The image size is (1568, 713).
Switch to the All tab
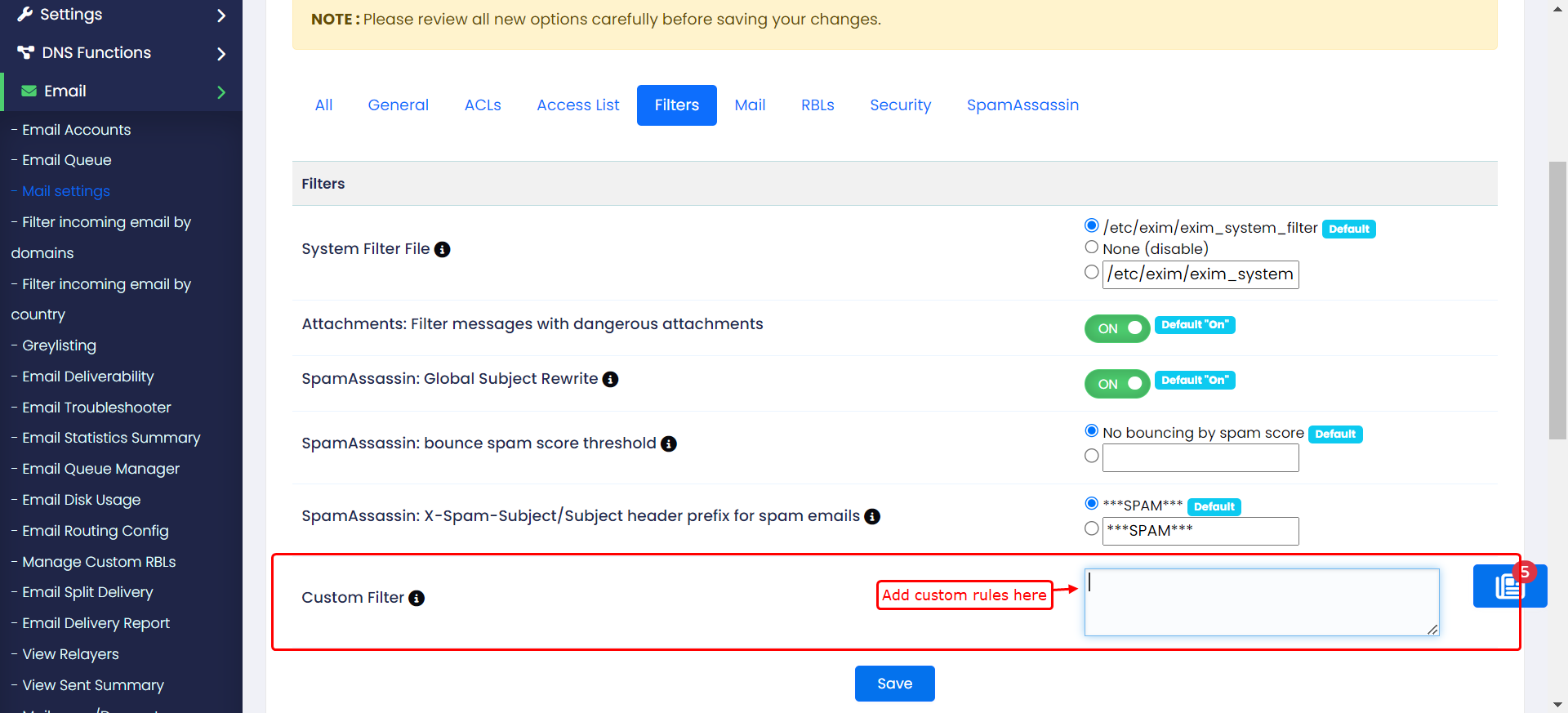(x=323, y=105)
